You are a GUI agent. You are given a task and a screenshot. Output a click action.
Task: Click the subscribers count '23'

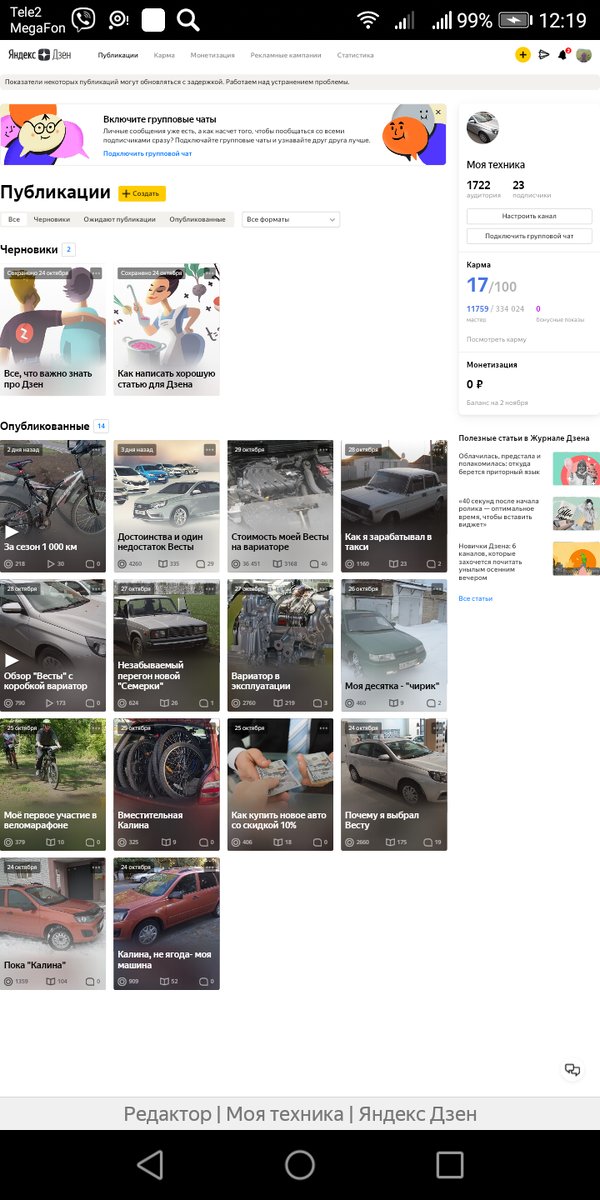(518, 185)
